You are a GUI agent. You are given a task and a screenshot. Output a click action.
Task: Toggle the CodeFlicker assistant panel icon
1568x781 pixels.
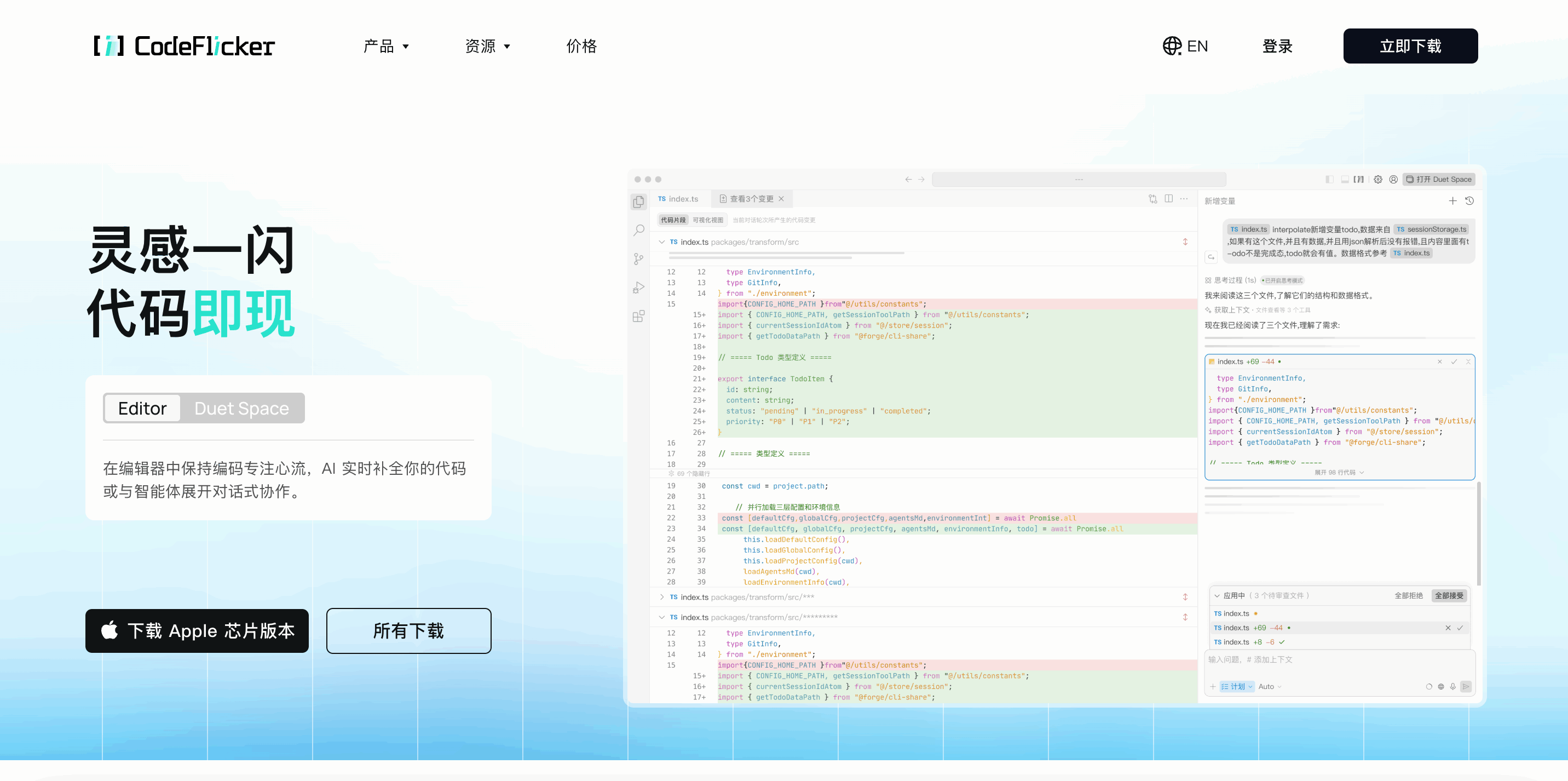point(1359,179)
